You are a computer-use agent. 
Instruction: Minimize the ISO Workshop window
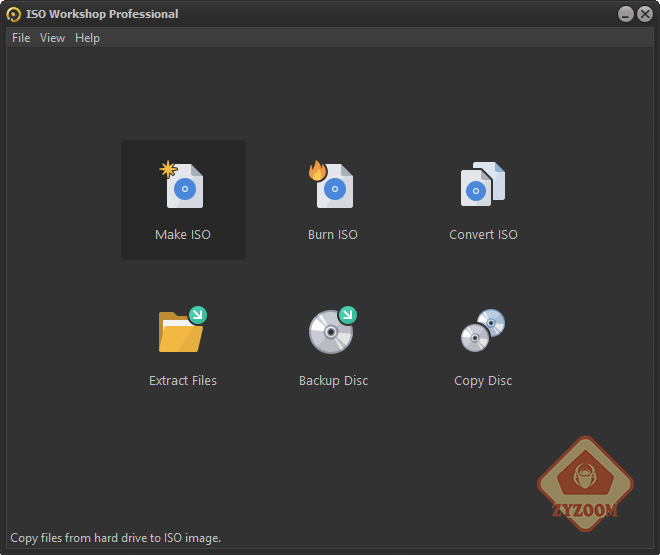625,14
